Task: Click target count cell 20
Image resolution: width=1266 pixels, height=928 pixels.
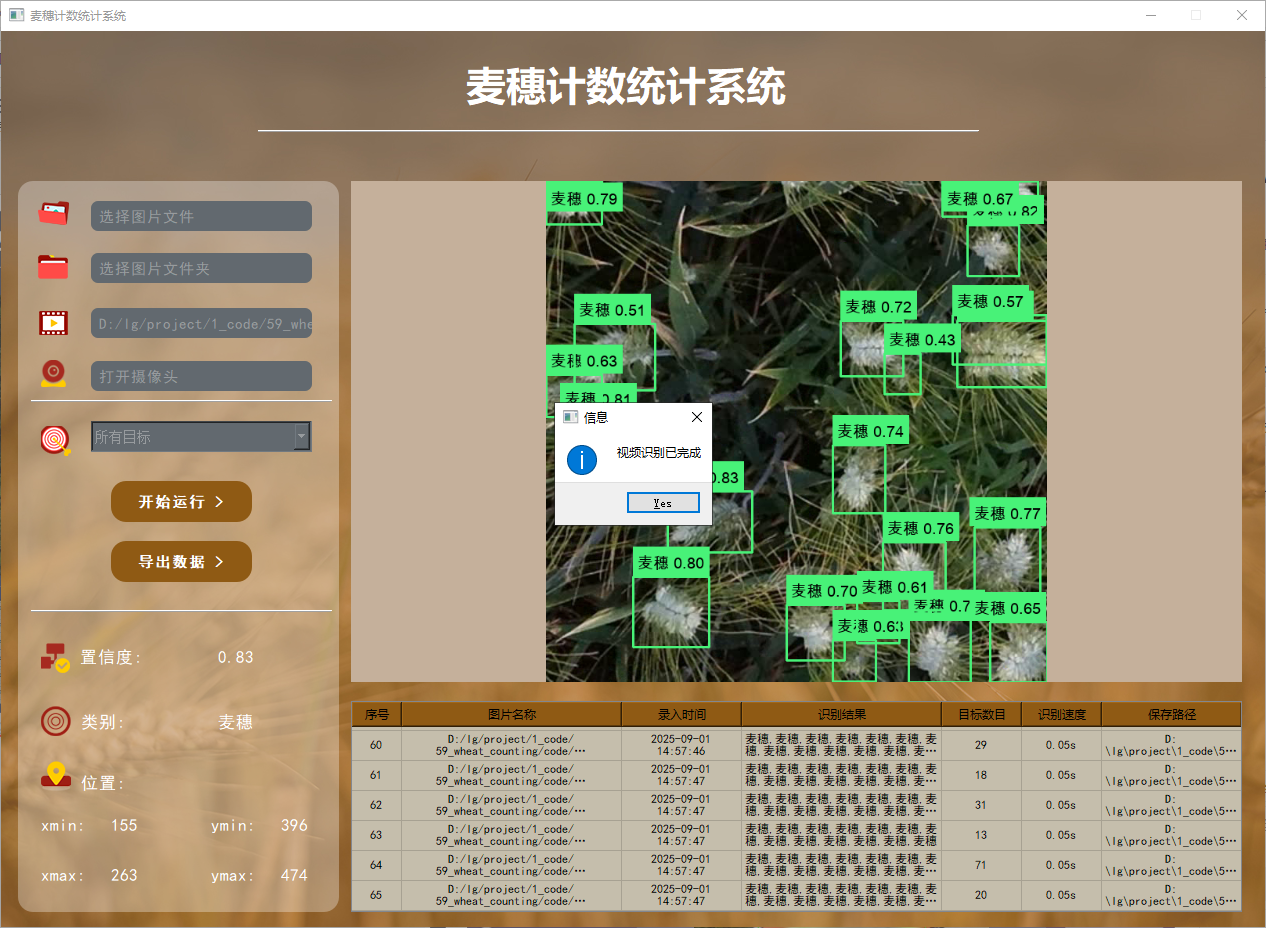Action: [981, 895]
